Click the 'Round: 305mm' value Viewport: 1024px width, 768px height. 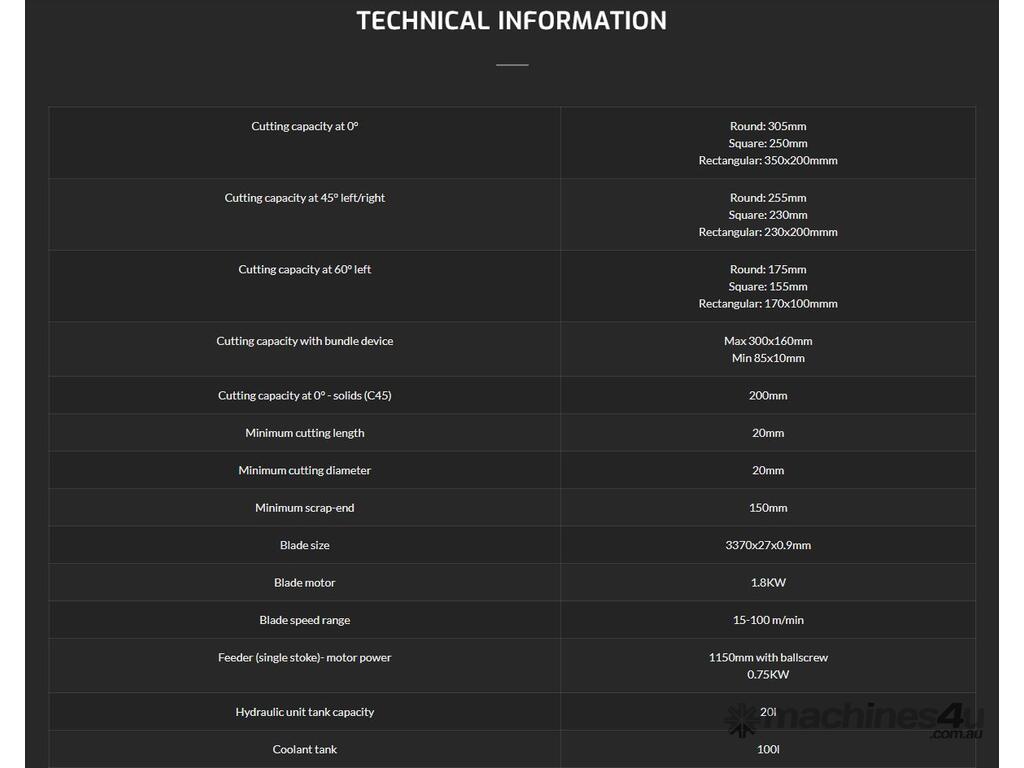[768, 126]
